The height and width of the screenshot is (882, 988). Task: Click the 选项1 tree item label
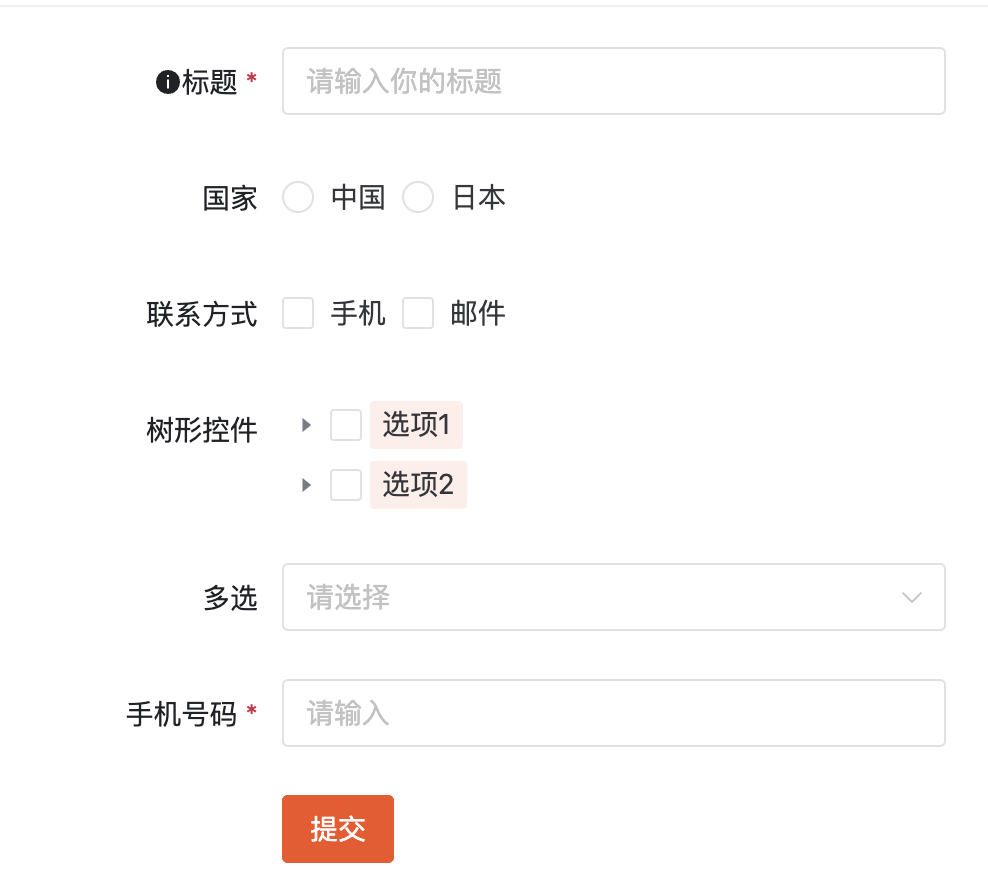click(x=415, y=425)
